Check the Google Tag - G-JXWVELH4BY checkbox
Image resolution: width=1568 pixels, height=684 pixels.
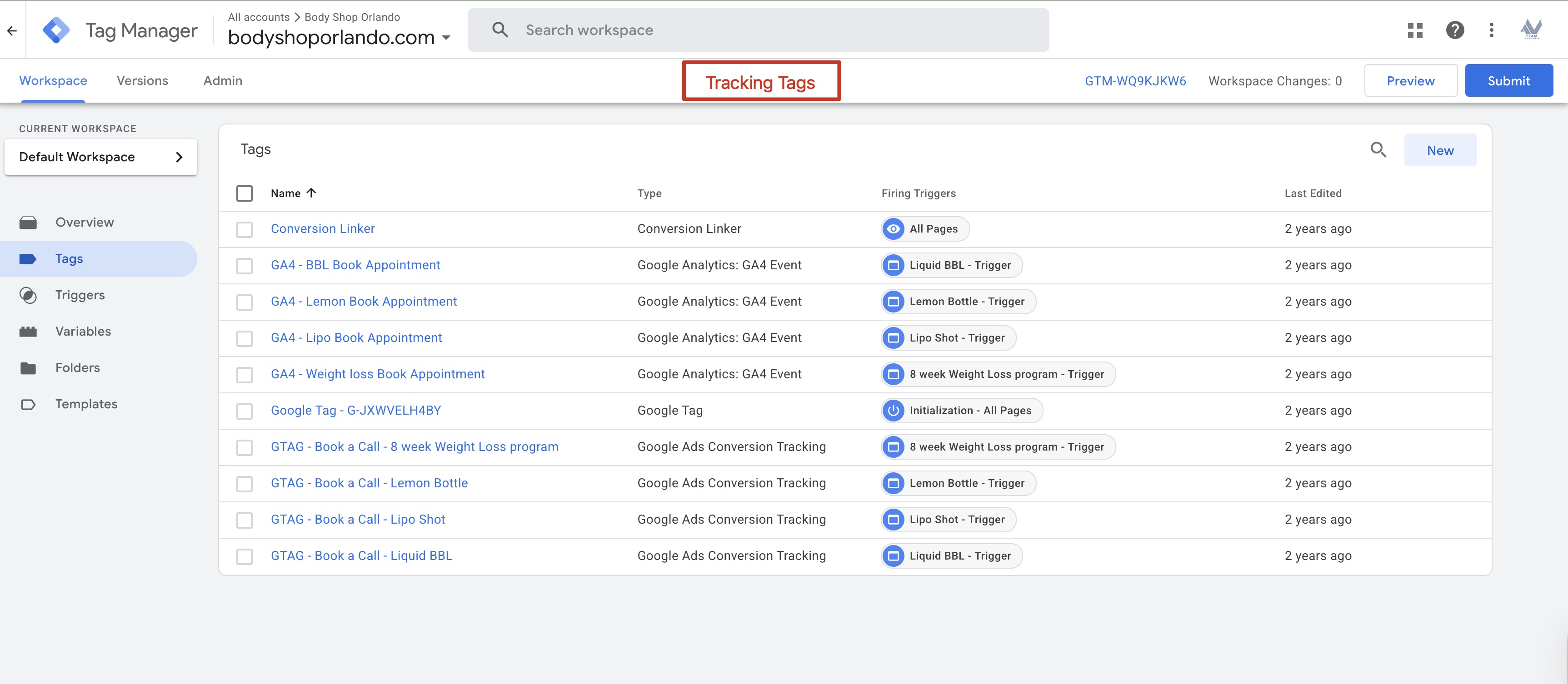[x=245, y=411]
